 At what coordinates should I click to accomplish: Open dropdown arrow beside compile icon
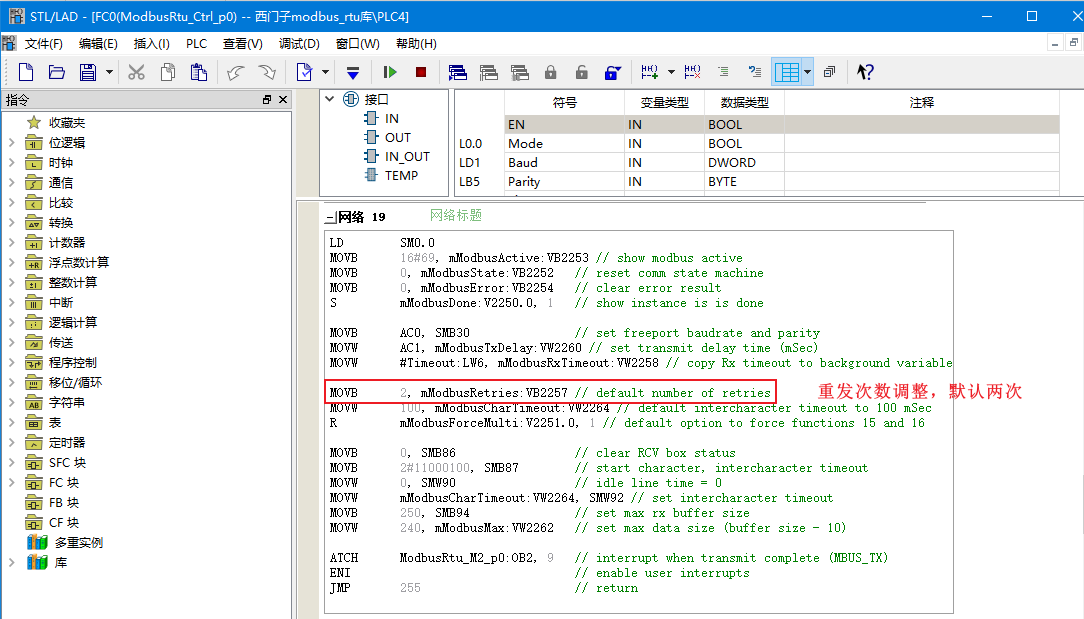click(x=326, y=72)
